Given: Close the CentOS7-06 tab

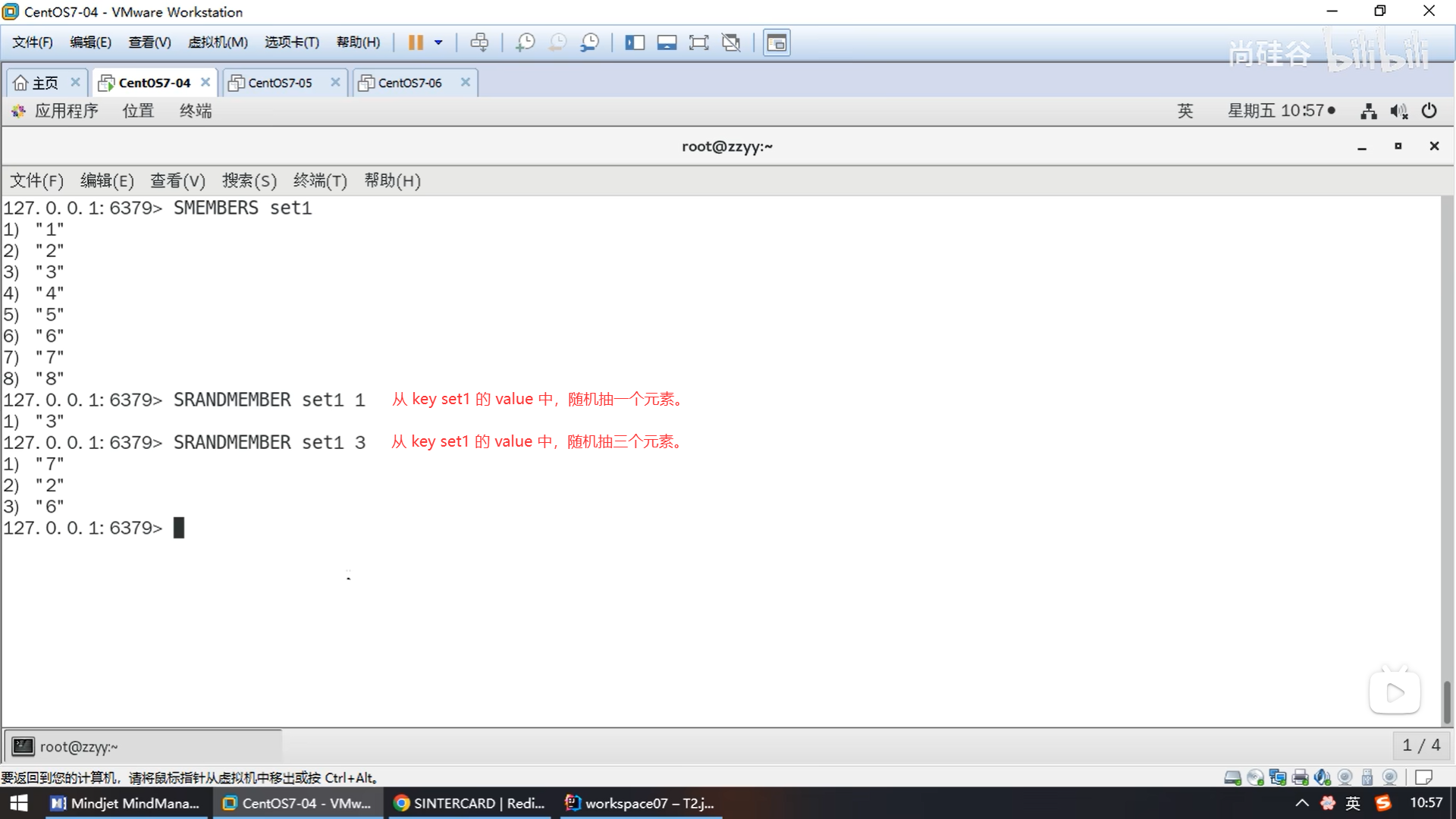Looking at the screenshot, I should coord(466,82).
